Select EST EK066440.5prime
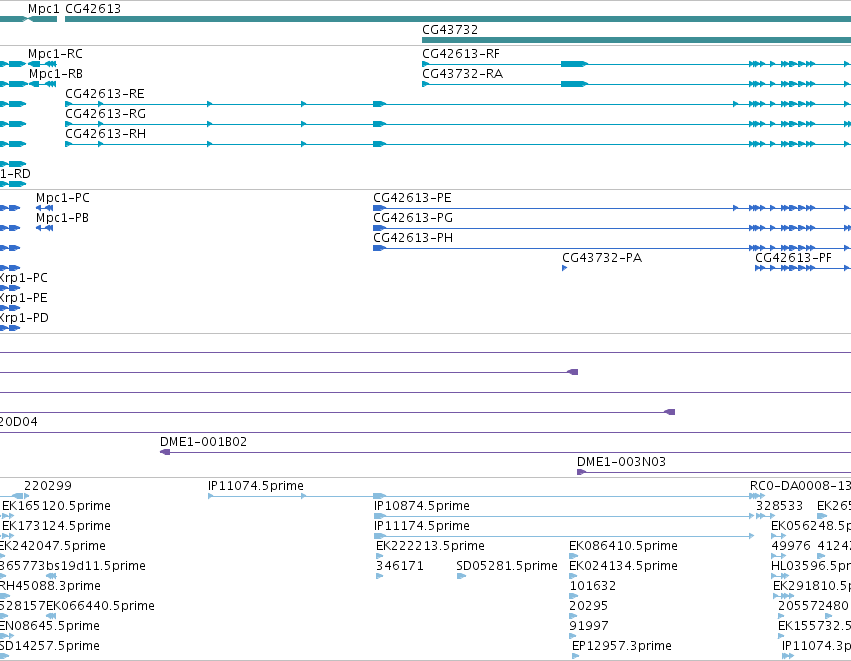 click(100, 606)
